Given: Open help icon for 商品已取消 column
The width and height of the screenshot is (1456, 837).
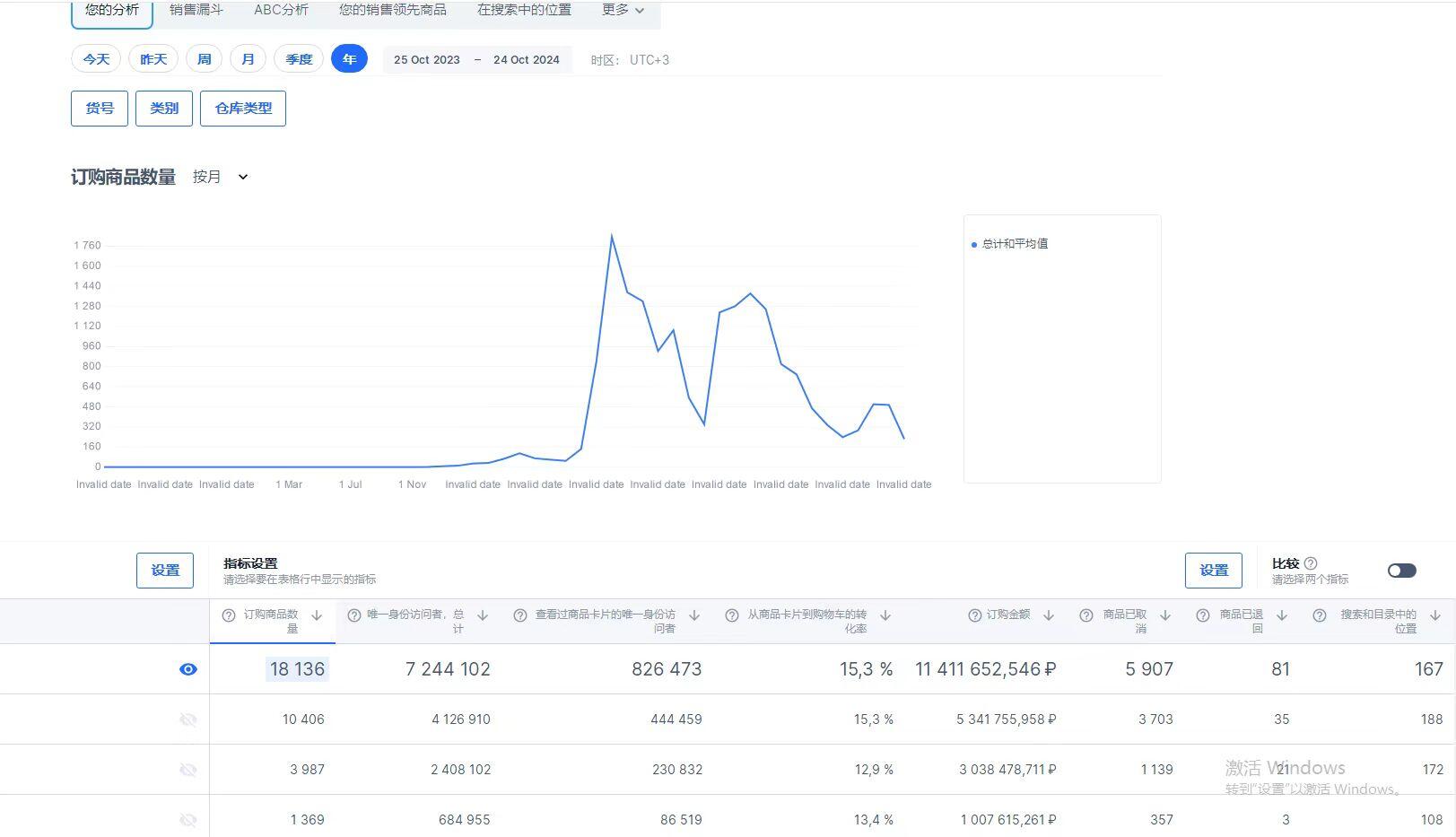Looking at the screenshot, I should (1086, 615).
